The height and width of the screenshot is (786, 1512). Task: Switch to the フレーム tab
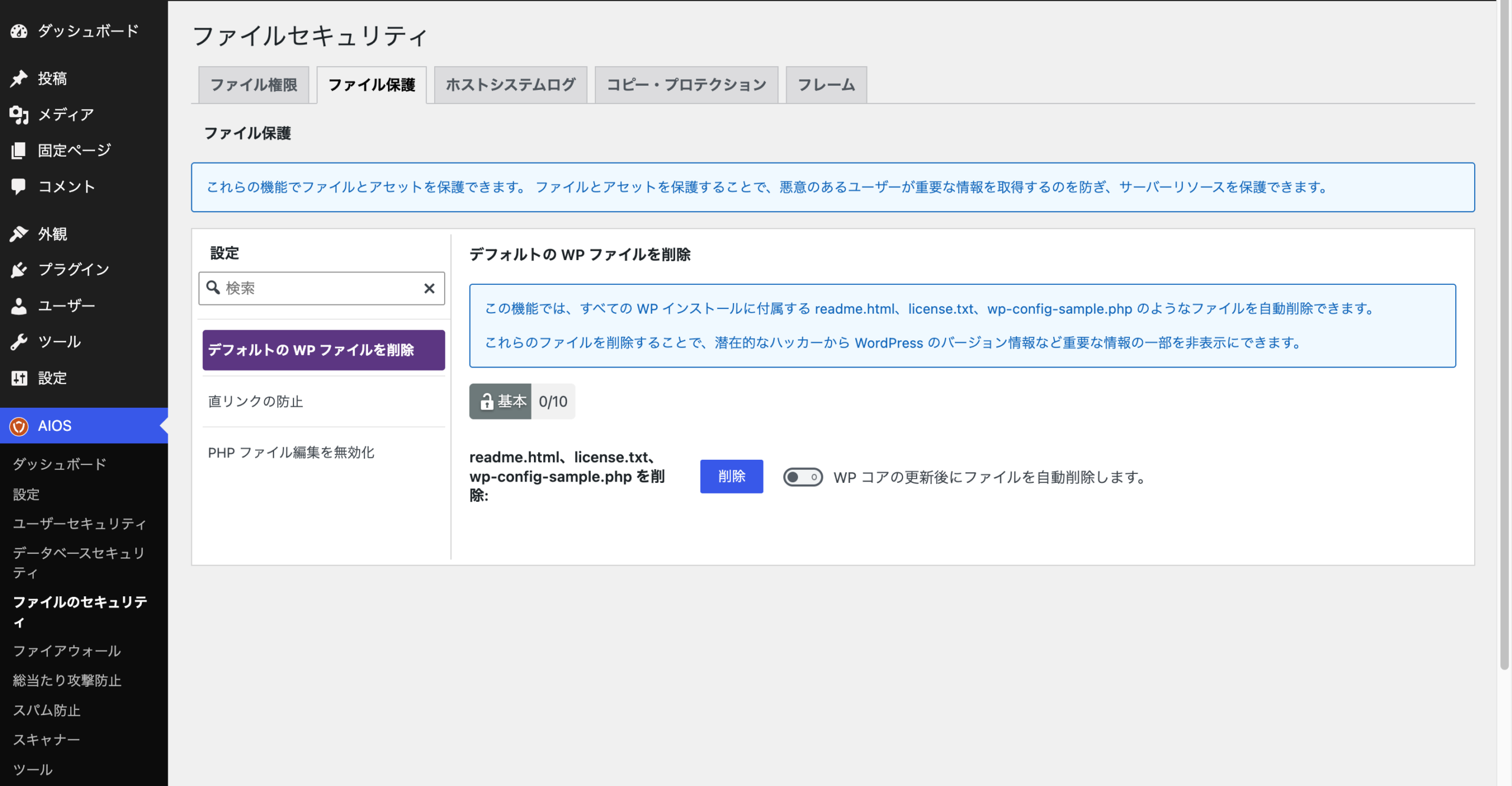pos(826,85)
